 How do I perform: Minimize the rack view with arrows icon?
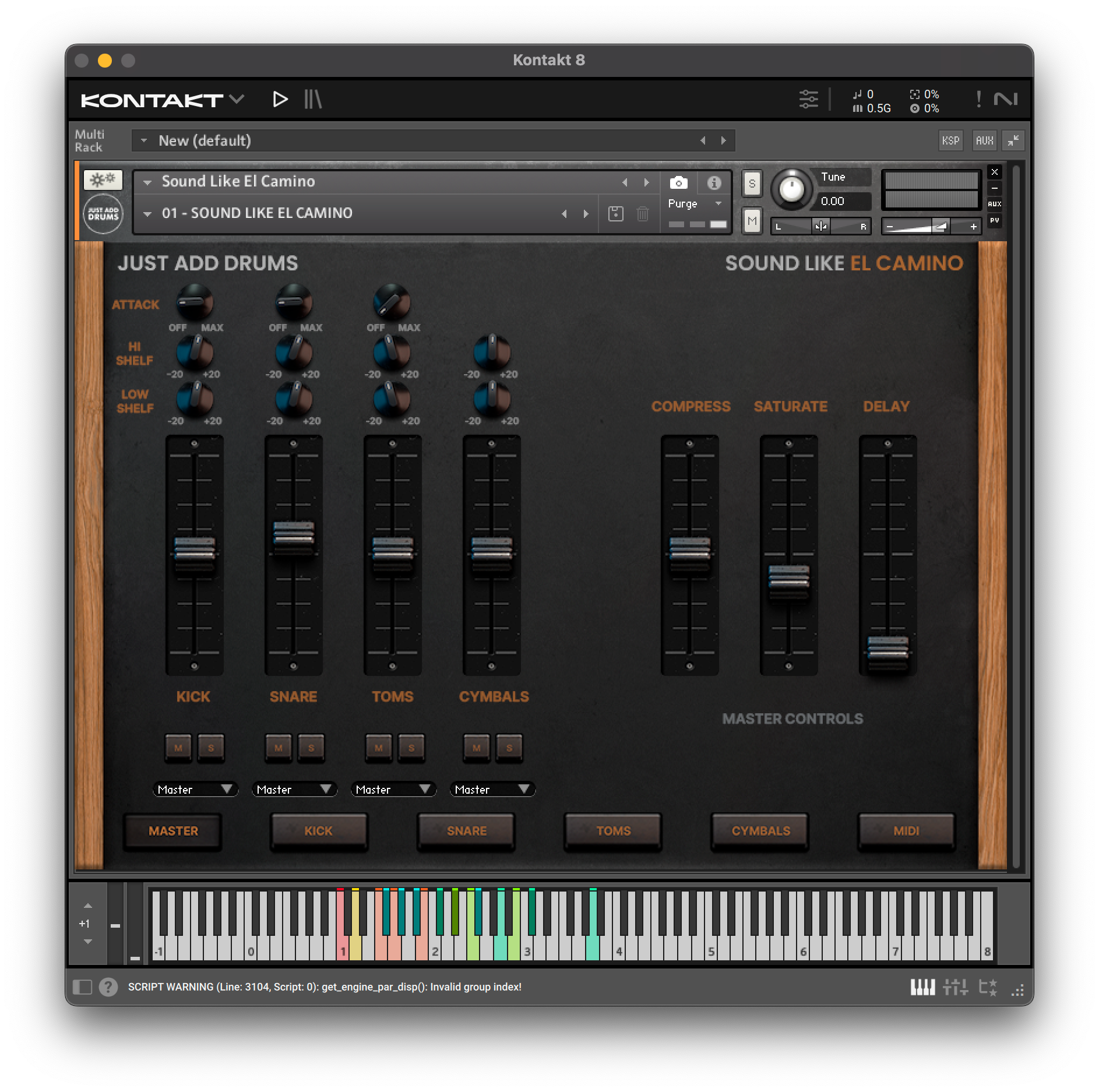coord(1013,140)
